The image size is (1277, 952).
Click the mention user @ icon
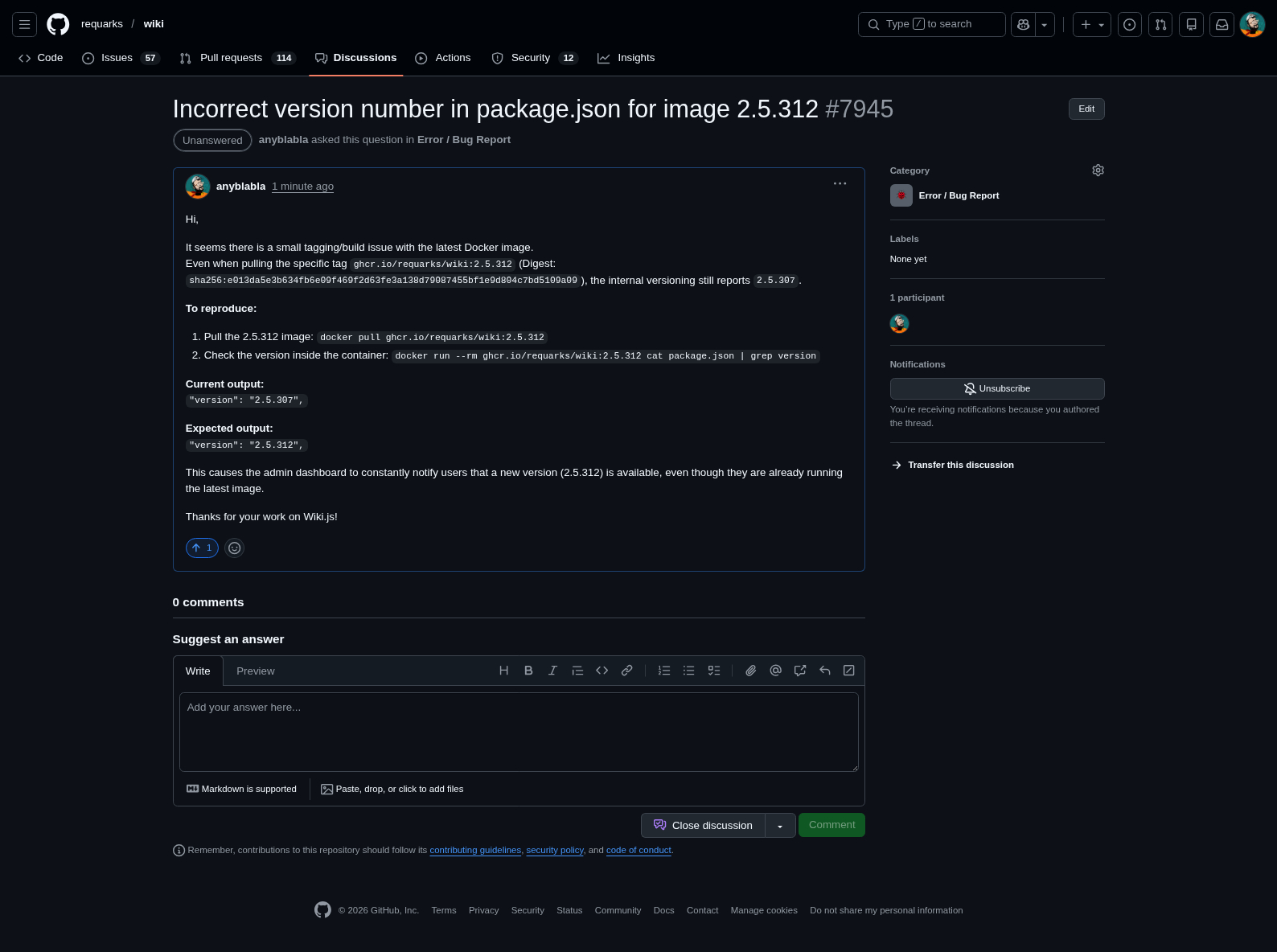[x=775, y=671]
